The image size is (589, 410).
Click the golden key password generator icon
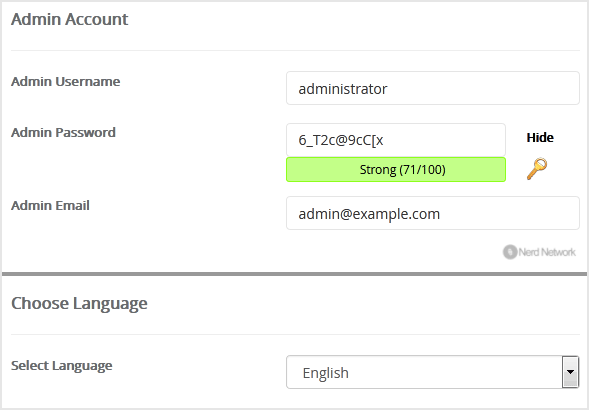tap(537, 169)
